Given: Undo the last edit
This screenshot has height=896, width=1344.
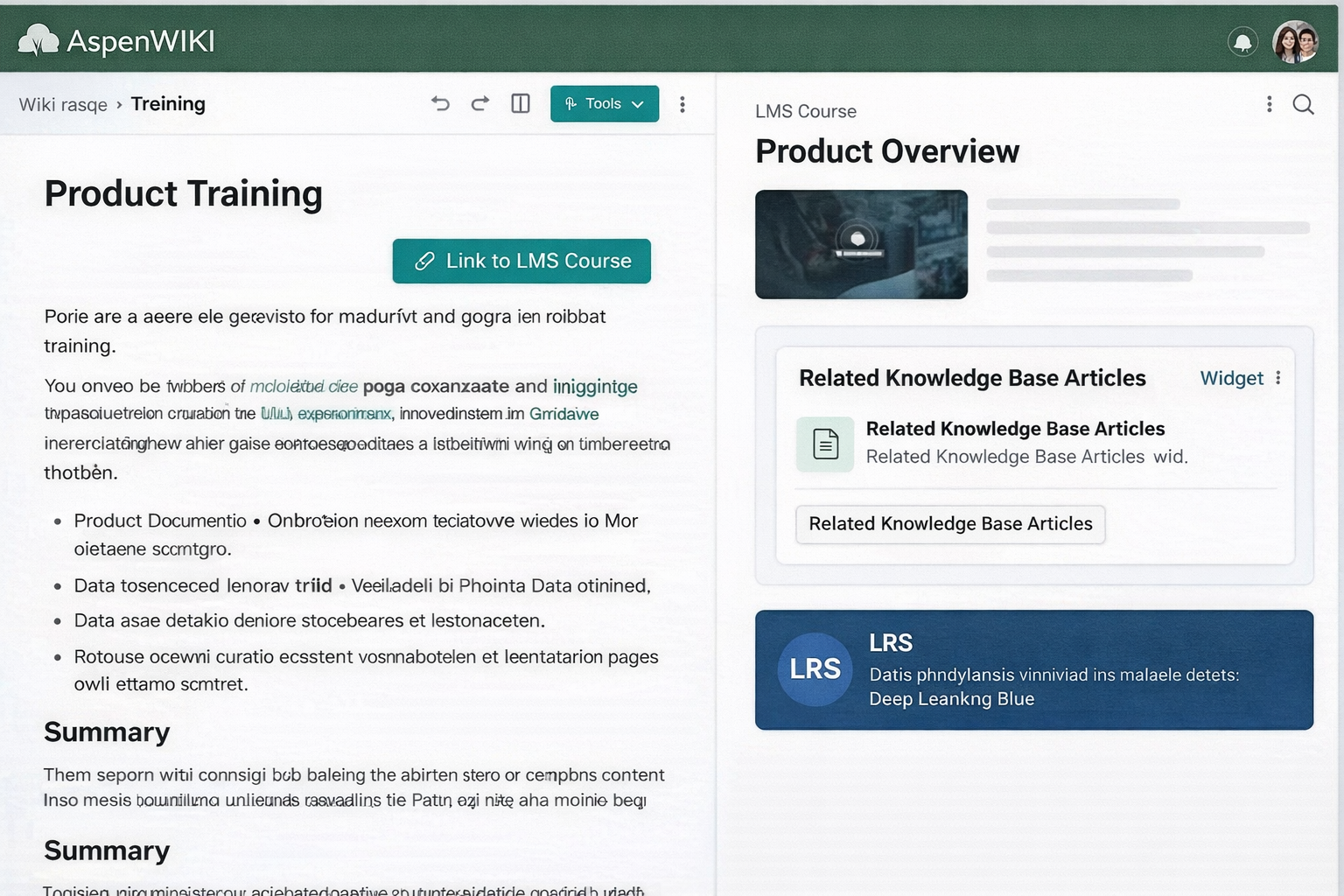Looking at the screenshot, I should point(440,104).
